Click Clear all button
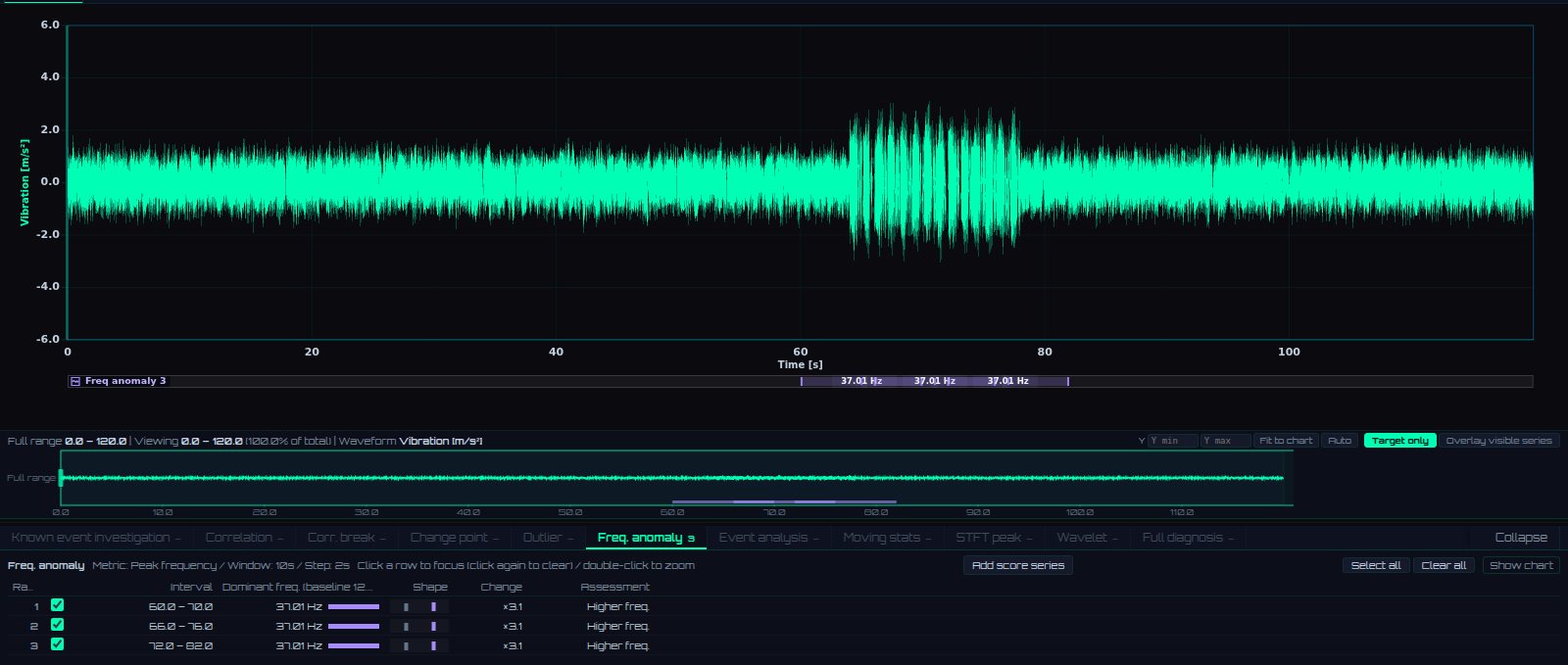1568x665 pixels. coord(1444,565)
